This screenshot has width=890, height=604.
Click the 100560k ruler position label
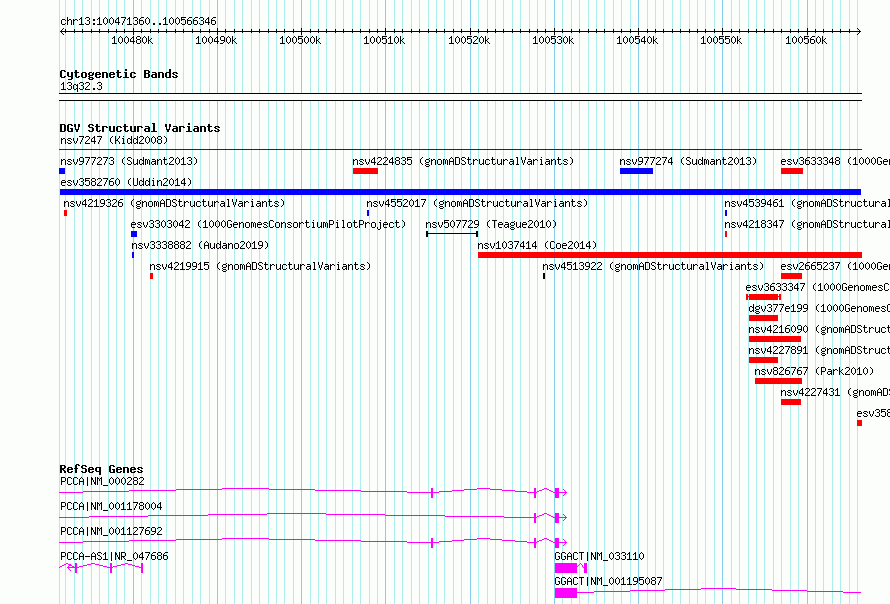[x=806, y=40]
